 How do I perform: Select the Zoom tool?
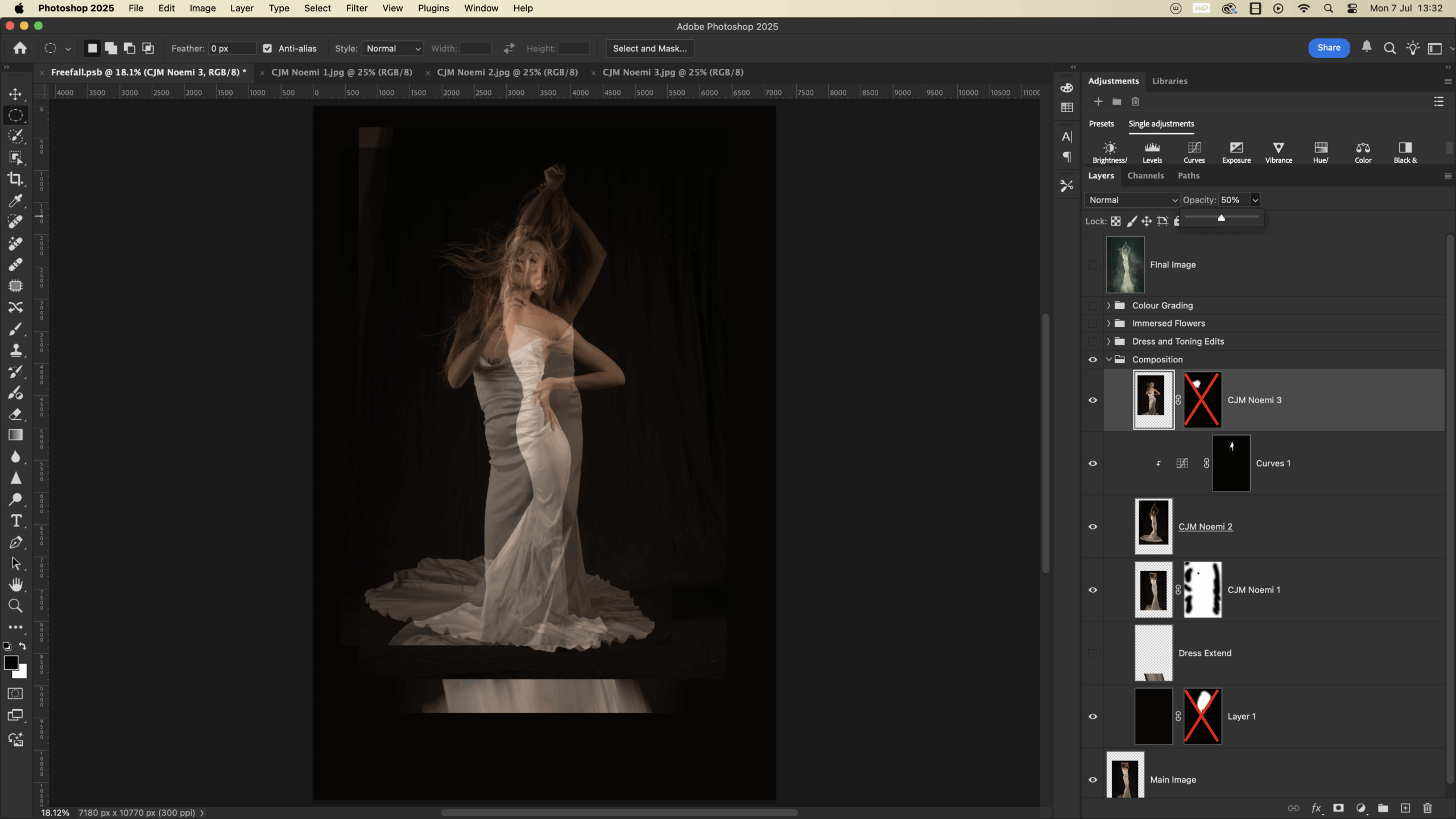click(x=15, y=606)
